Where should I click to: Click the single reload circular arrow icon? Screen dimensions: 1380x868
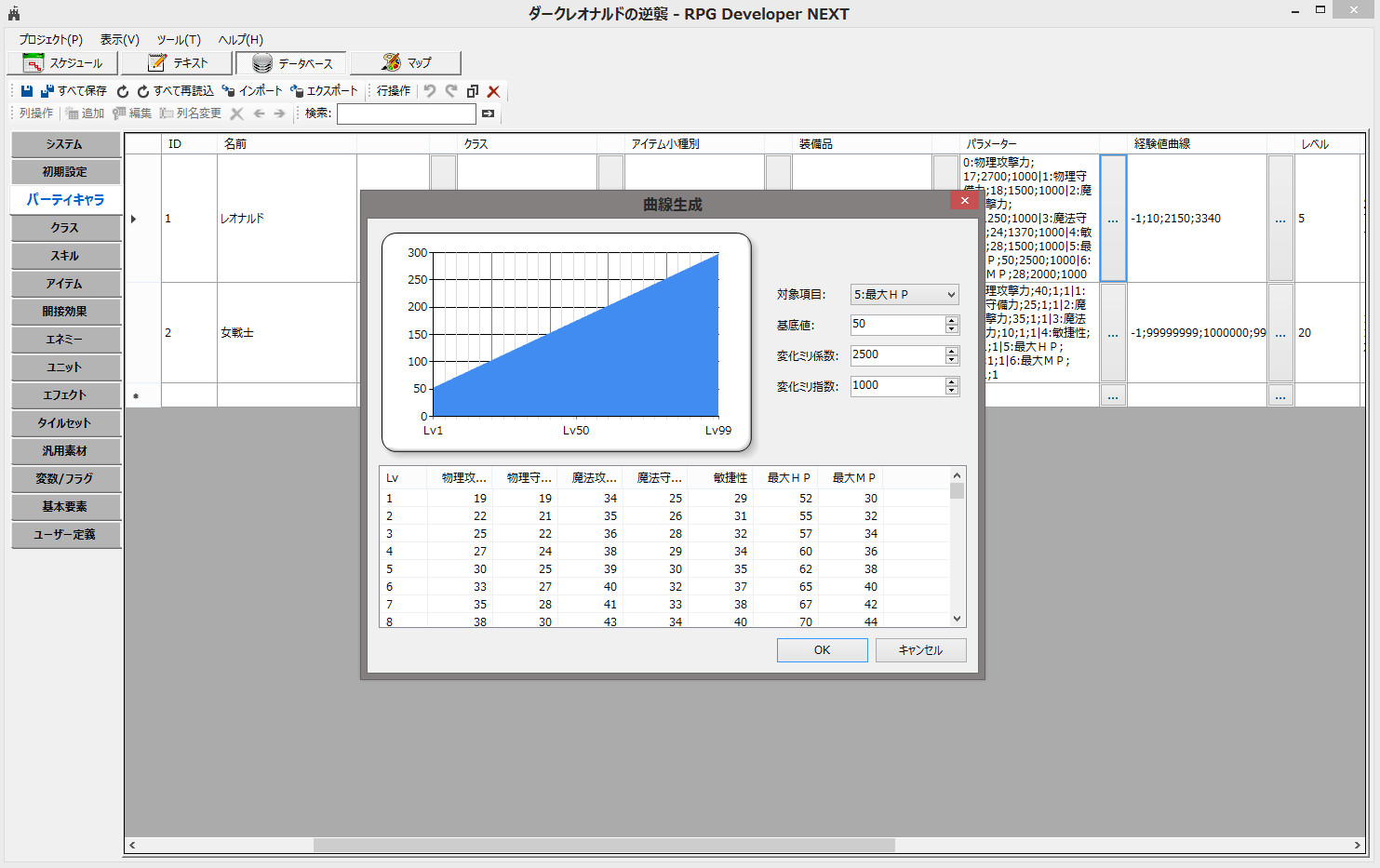click(x=122, y=90)
